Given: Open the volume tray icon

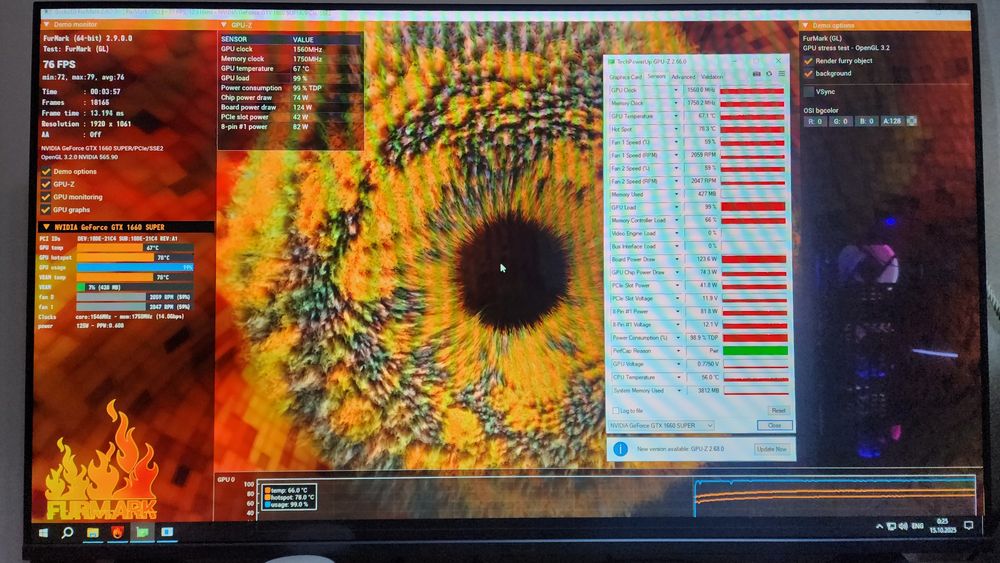Looking at the screenshot, I should tap(903, 527).
